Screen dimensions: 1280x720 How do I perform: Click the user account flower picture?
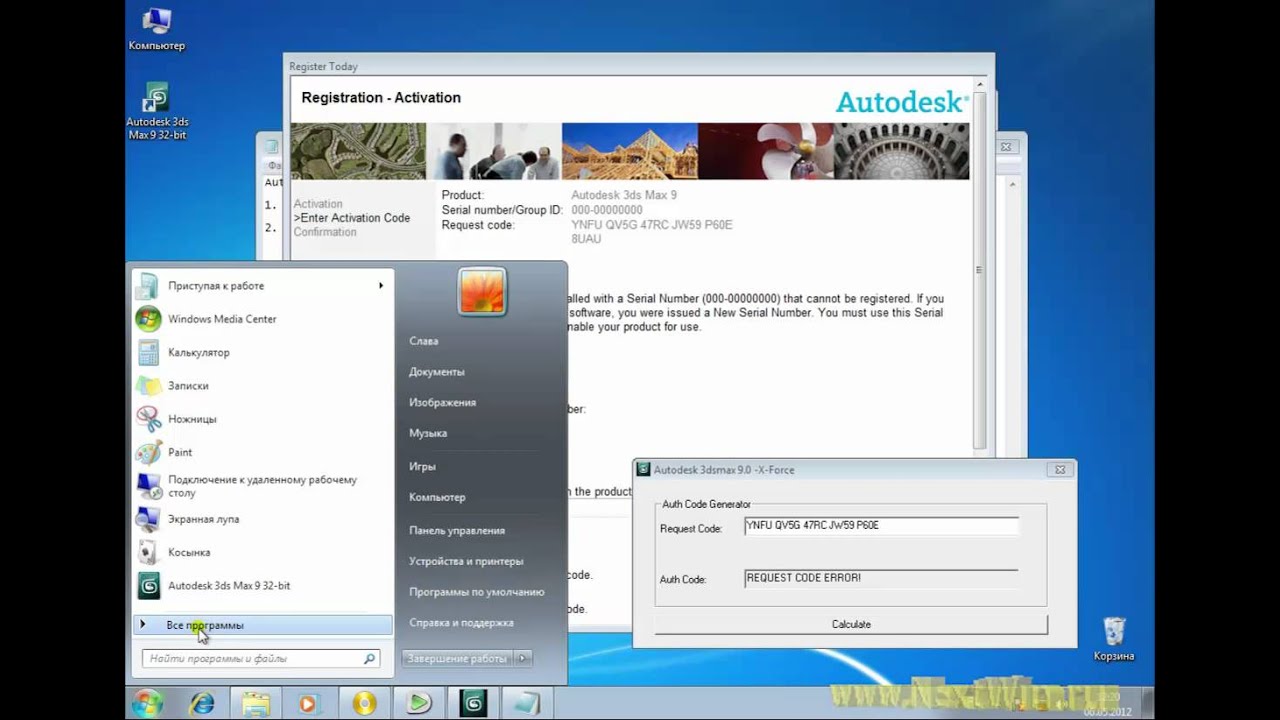tap(482, 291)
